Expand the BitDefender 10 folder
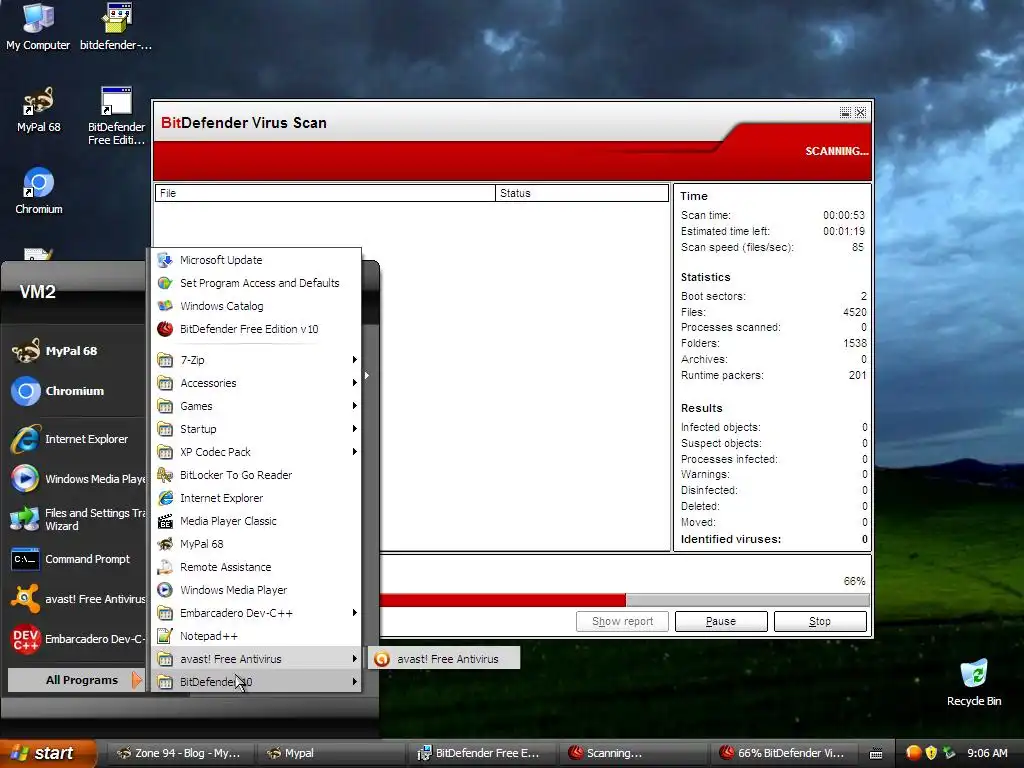This screenshot has height=768, width=1024. coord(257,682)
